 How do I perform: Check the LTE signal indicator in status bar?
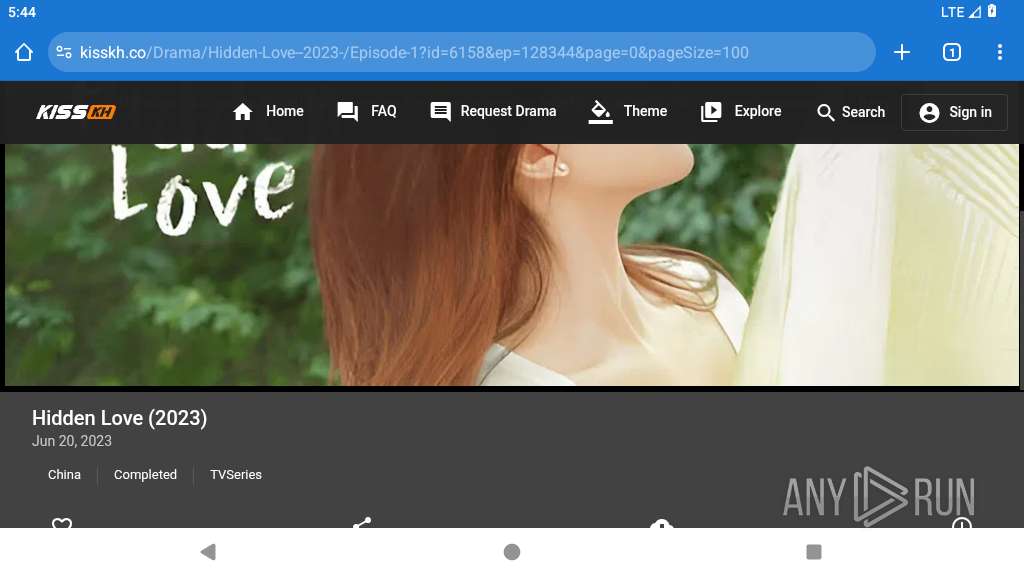961,12
